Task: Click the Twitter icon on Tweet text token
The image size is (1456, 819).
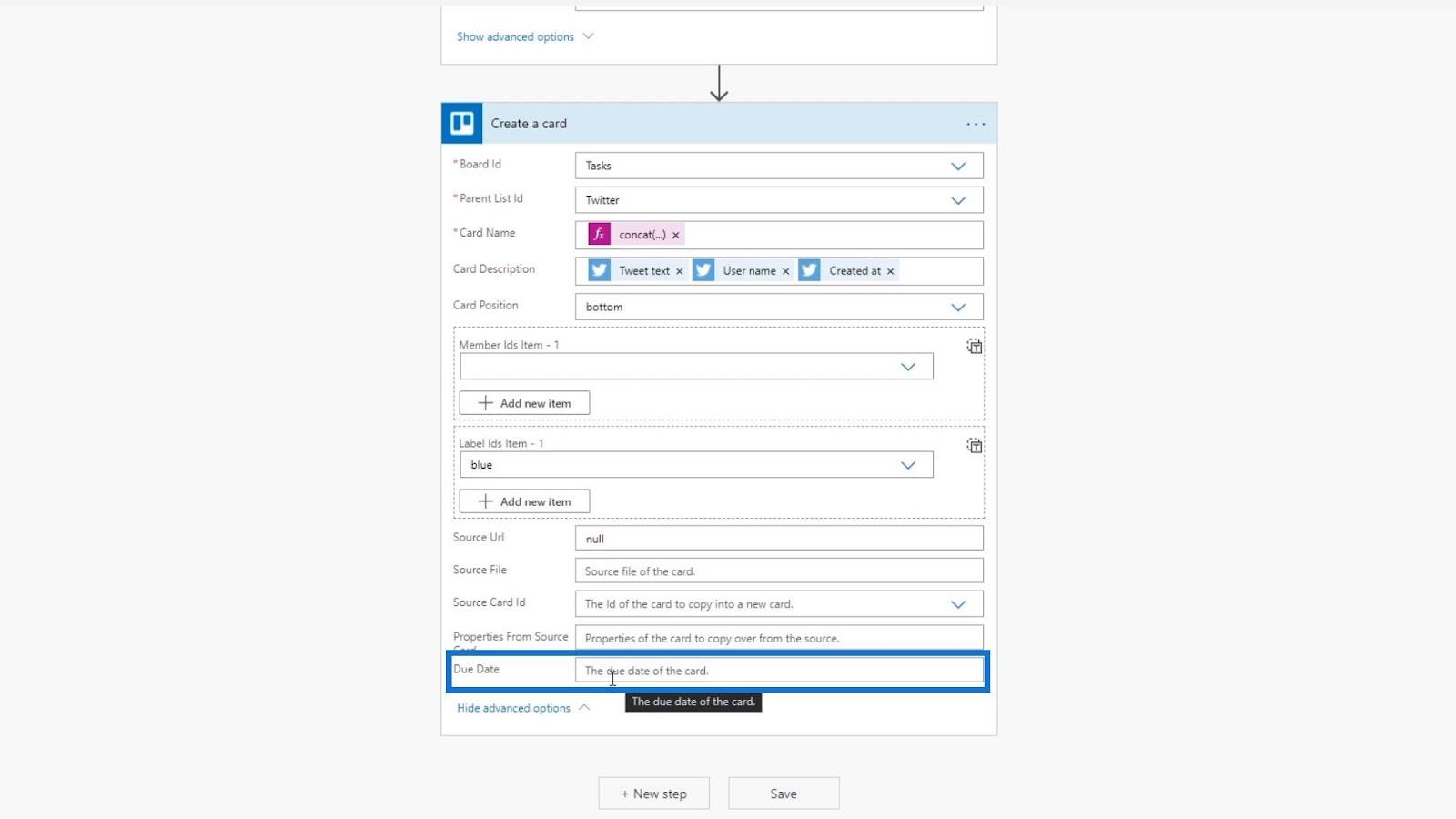Action: [x=599, y=270]
